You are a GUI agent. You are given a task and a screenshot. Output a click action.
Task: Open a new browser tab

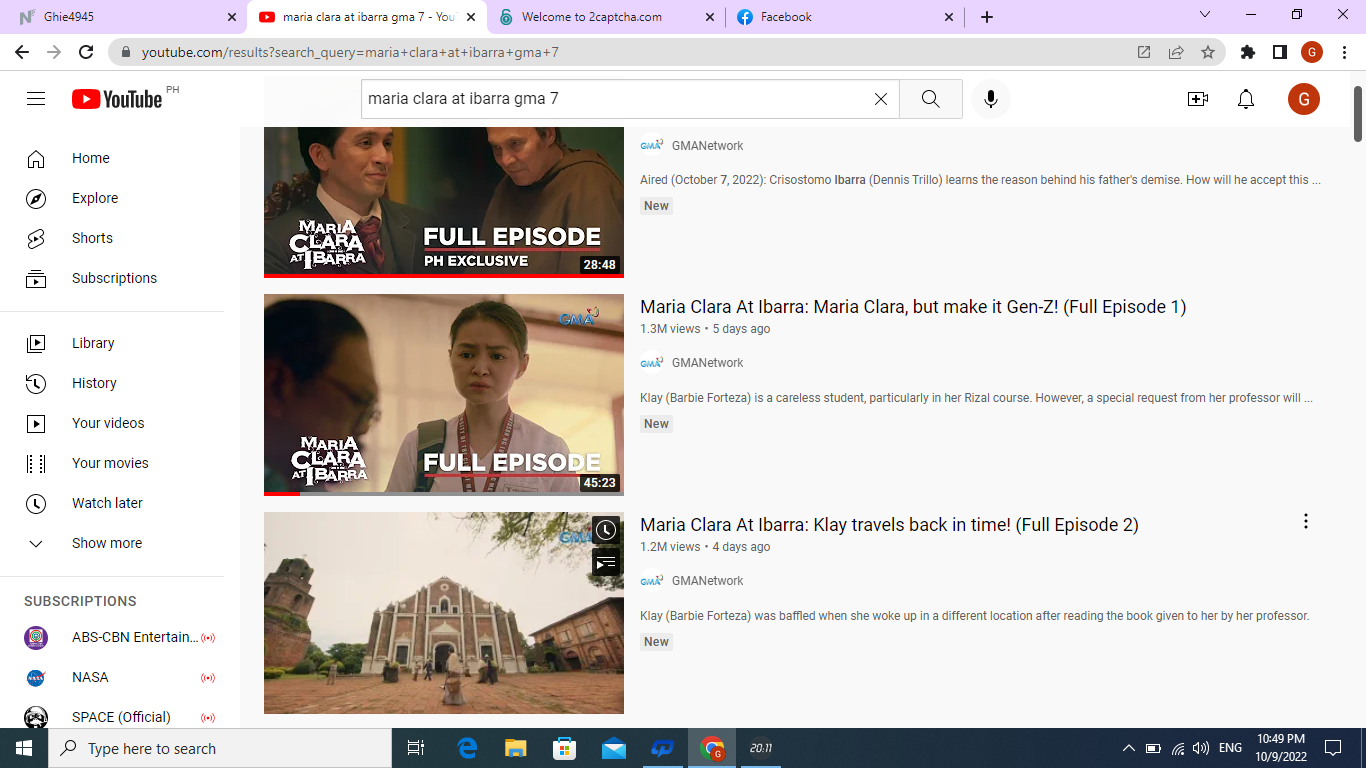coord(987,17)
